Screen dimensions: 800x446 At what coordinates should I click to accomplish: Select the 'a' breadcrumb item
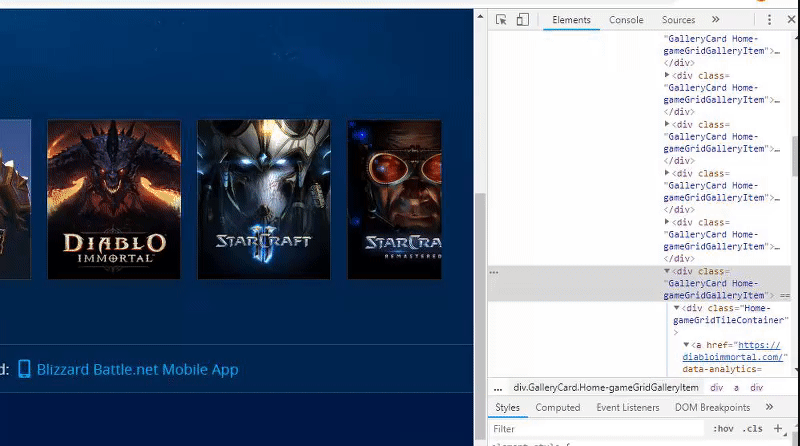[x=736, y=388]
